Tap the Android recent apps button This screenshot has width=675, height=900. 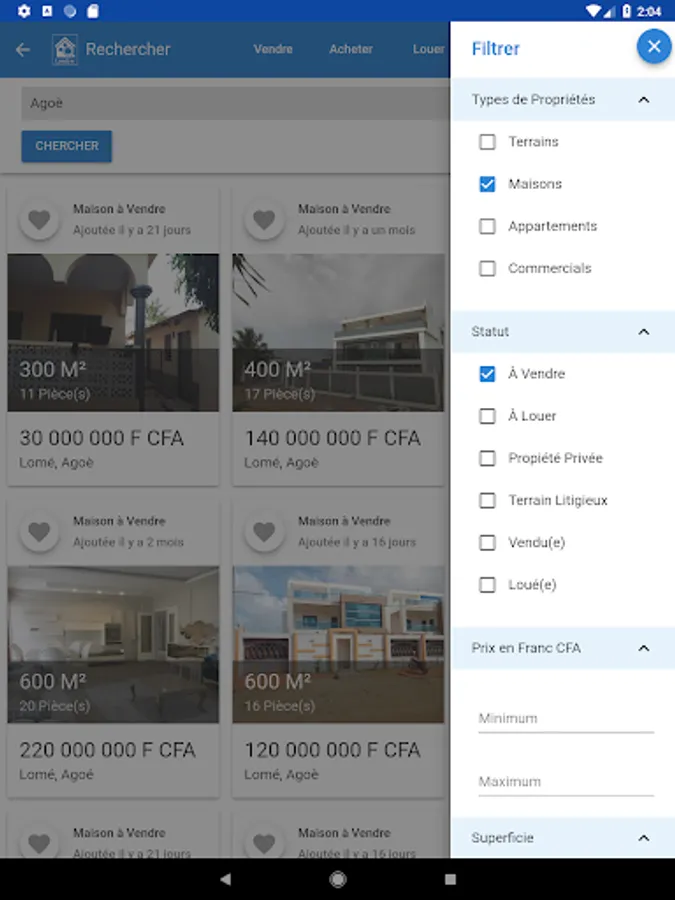tap(451, 879)
